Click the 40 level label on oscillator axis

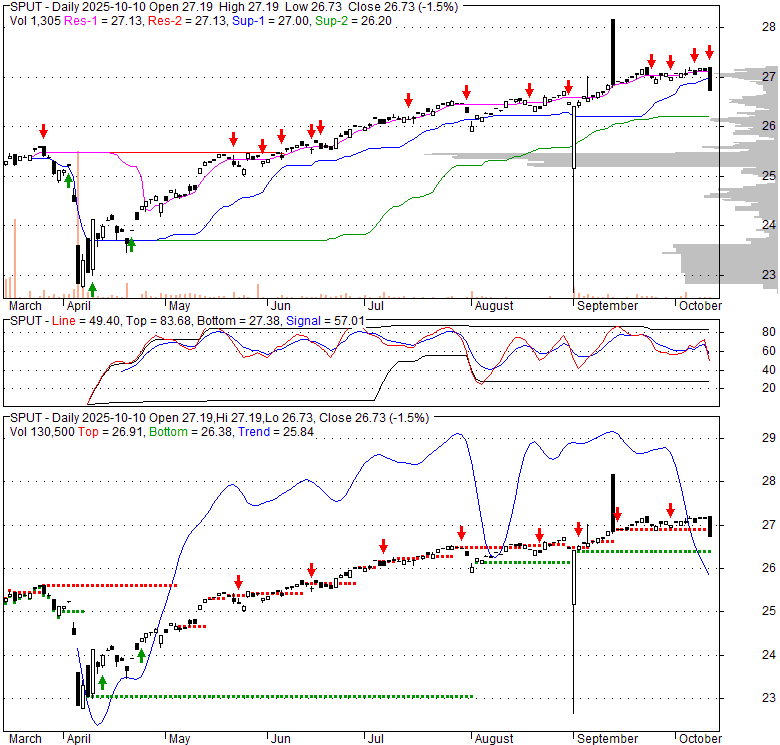coord(769,370)
